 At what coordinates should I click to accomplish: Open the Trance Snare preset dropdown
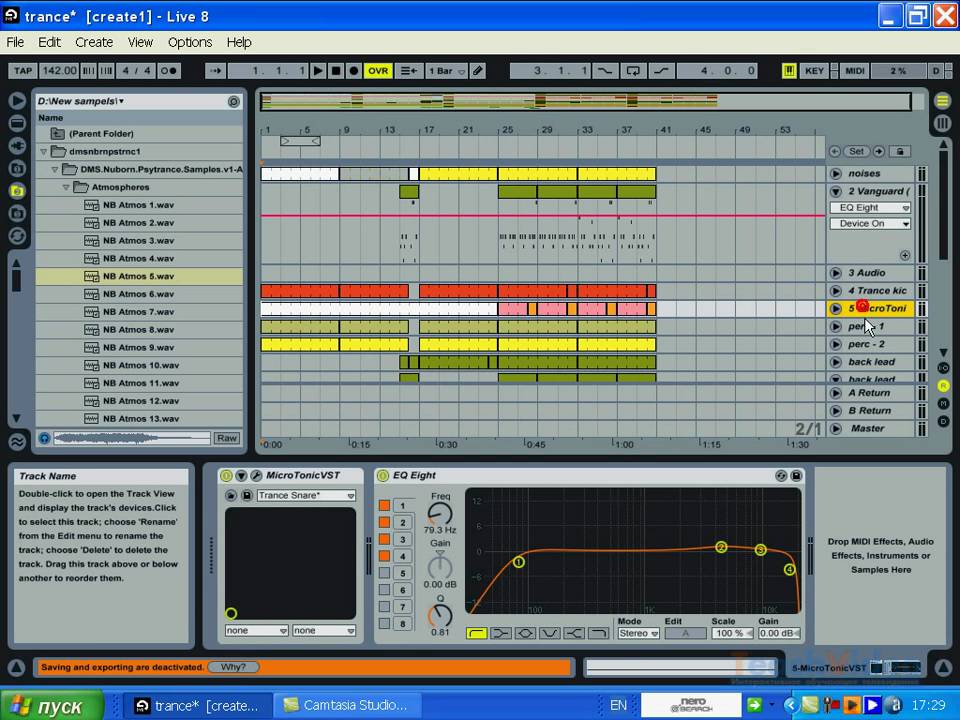[x=306, y=495]
